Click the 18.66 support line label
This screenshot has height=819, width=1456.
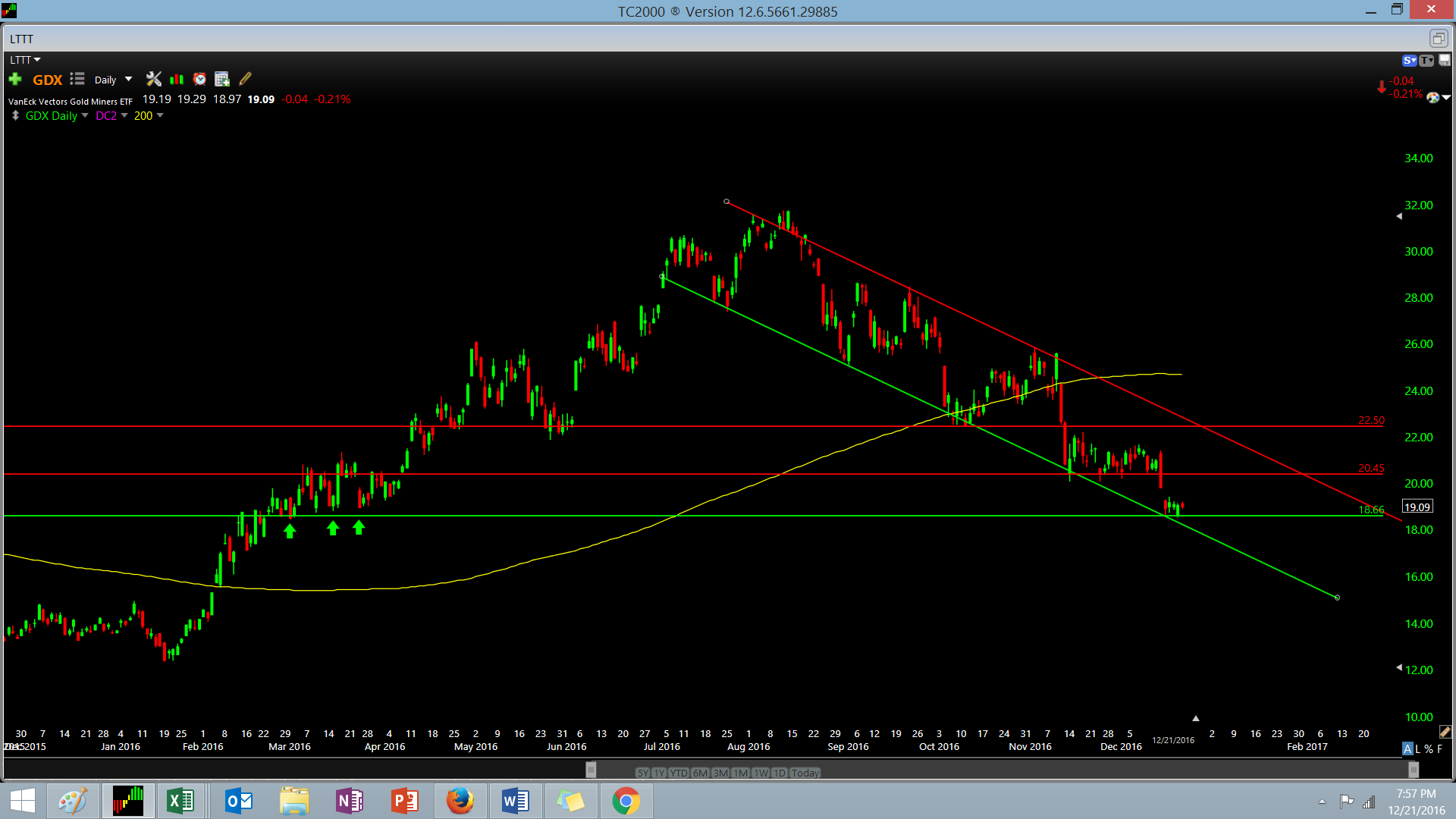coord(1371,510)
